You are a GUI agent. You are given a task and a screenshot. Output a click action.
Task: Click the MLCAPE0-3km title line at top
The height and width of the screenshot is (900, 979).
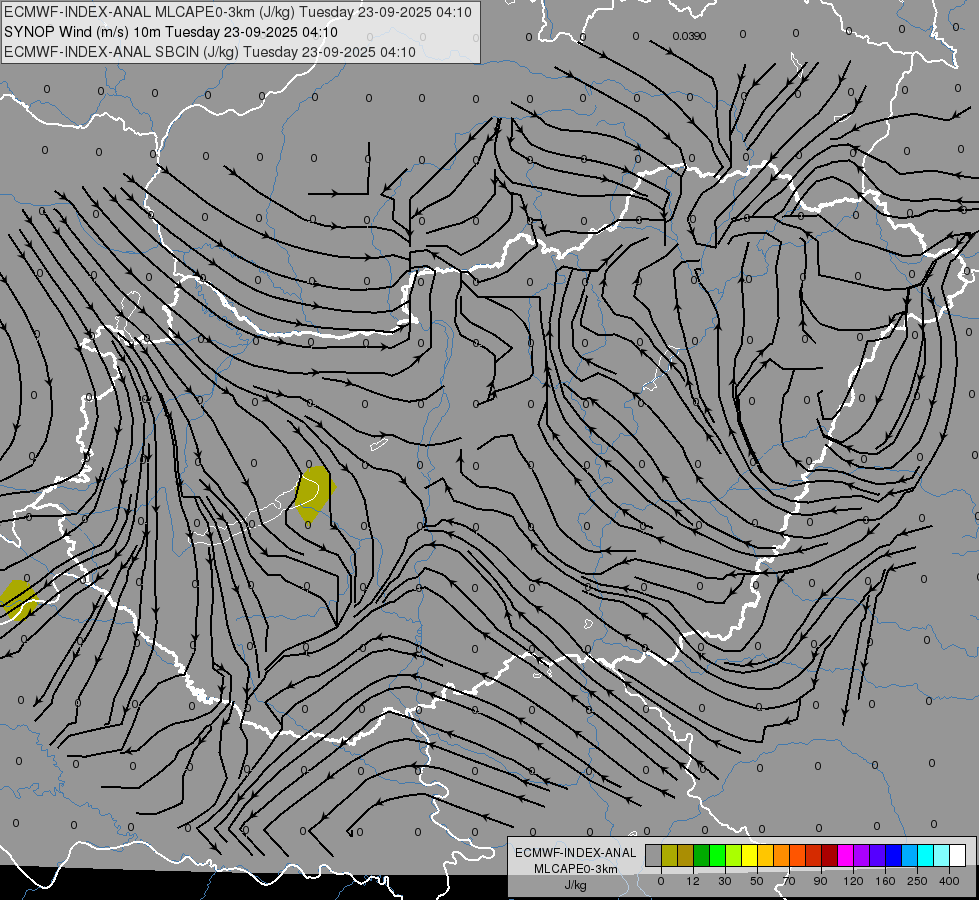[238, 12]
